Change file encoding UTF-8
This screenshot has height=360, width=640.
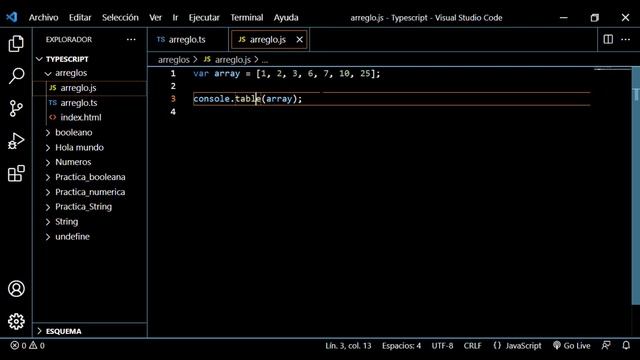tap(442, 345)
